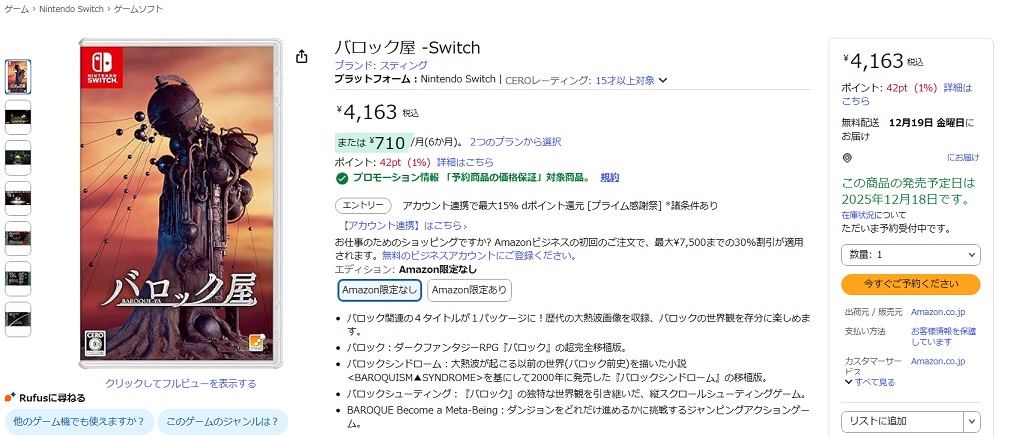The width and height of the screenshot is (1019, 437).
Task: Click the エントリー campaign badge
Action: (362, 206)
